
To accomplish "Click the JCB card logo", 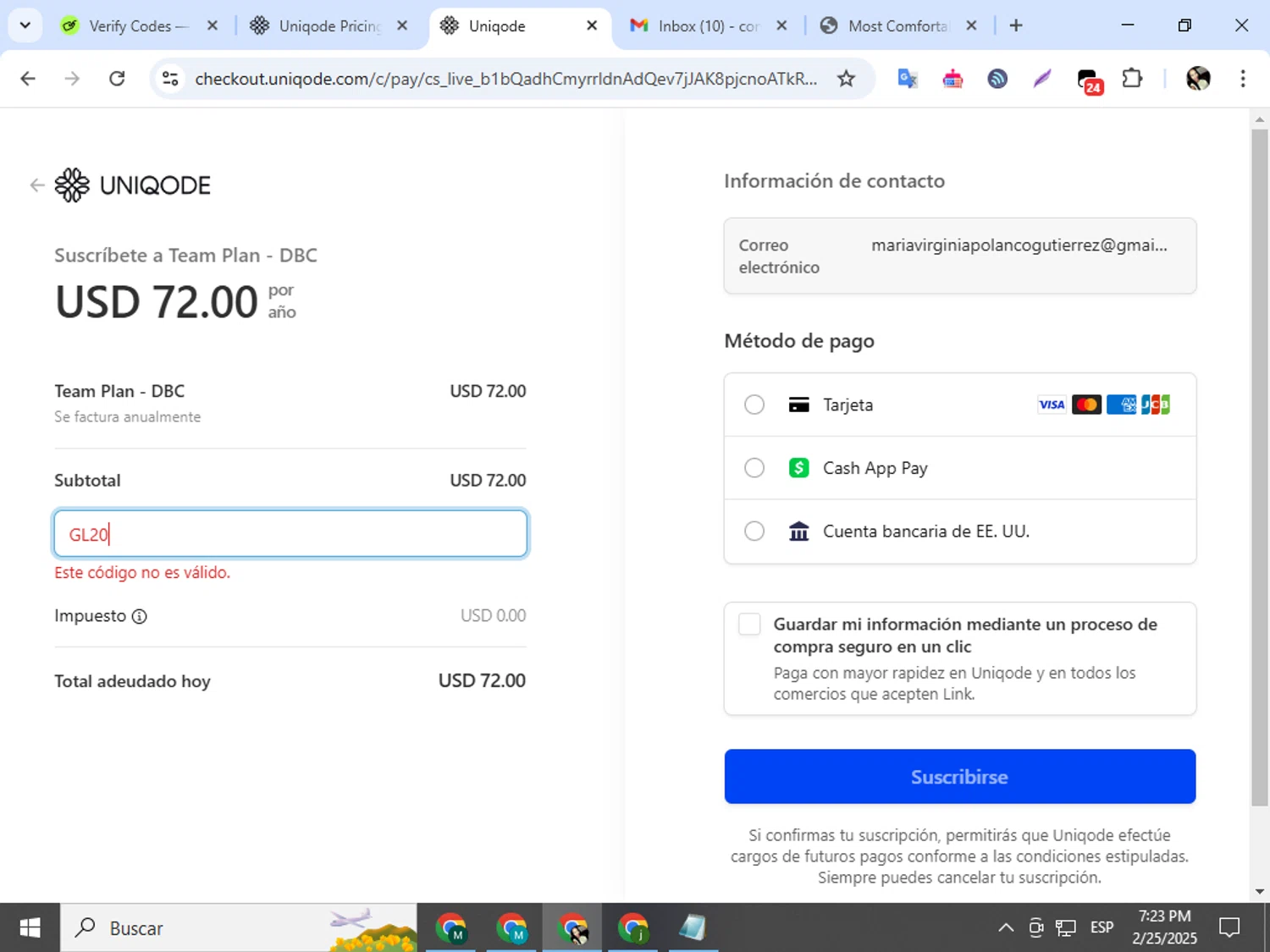I will coord(1156,404).
